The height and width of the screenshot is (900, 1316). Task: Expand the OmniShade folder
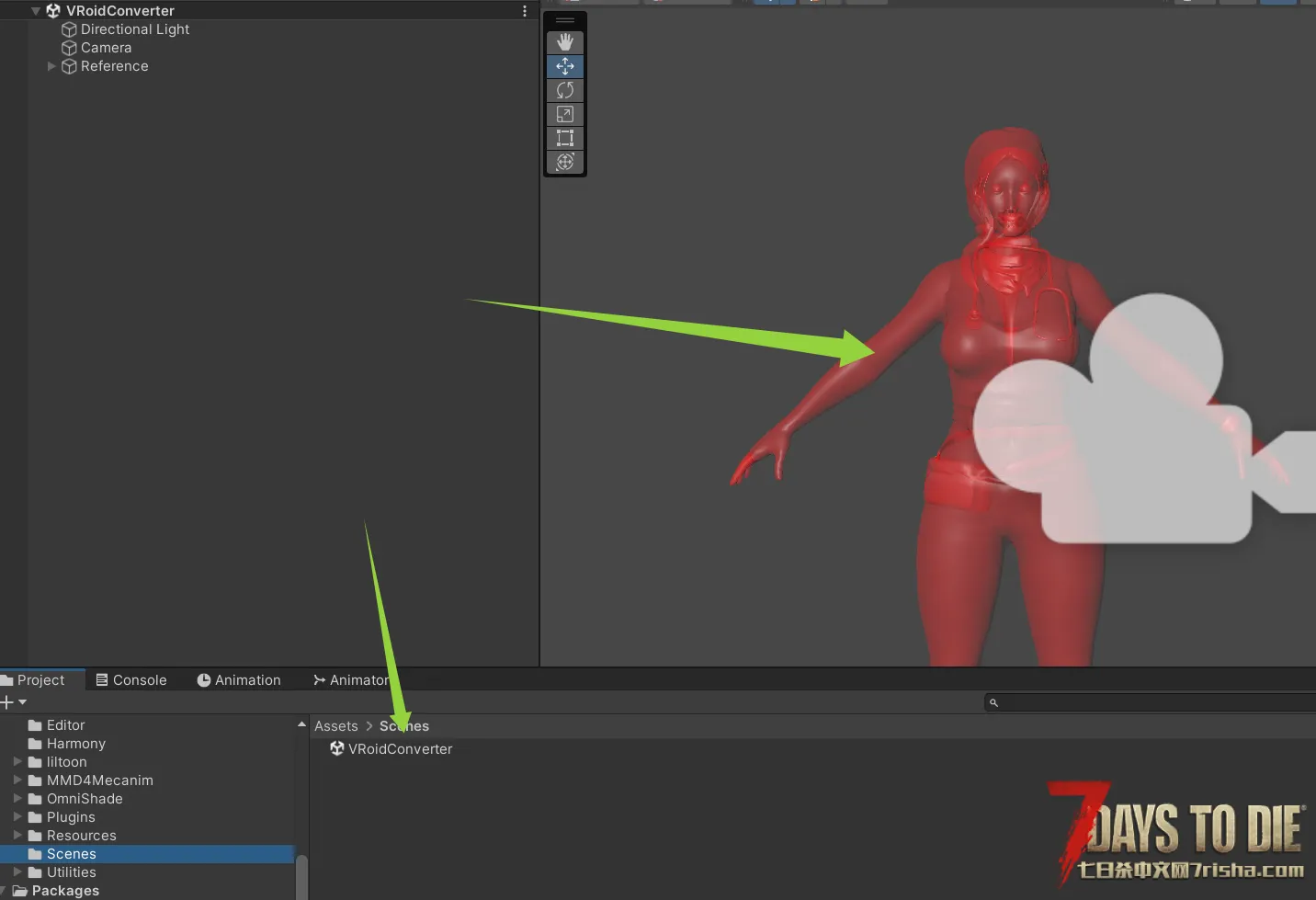click(x=17, y=799)
